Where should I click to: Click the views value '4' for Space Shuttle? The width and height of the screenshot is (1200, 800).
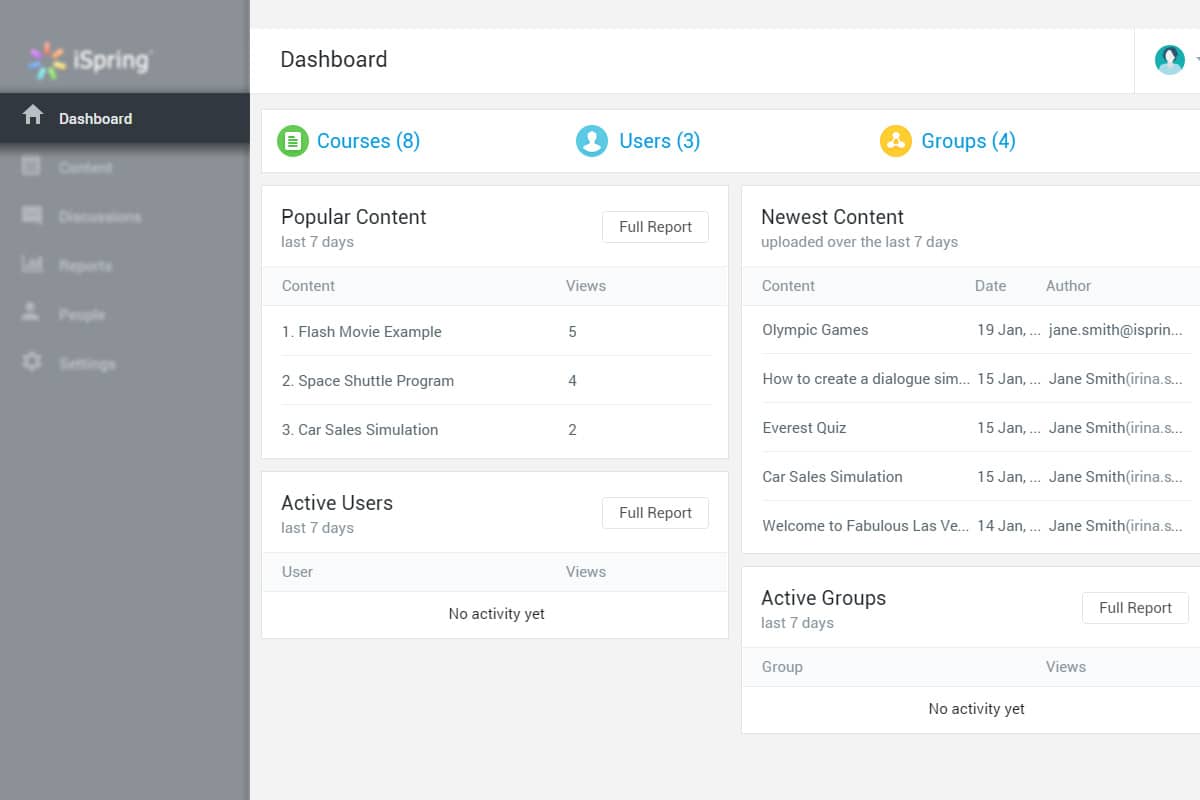pos(572,381)
